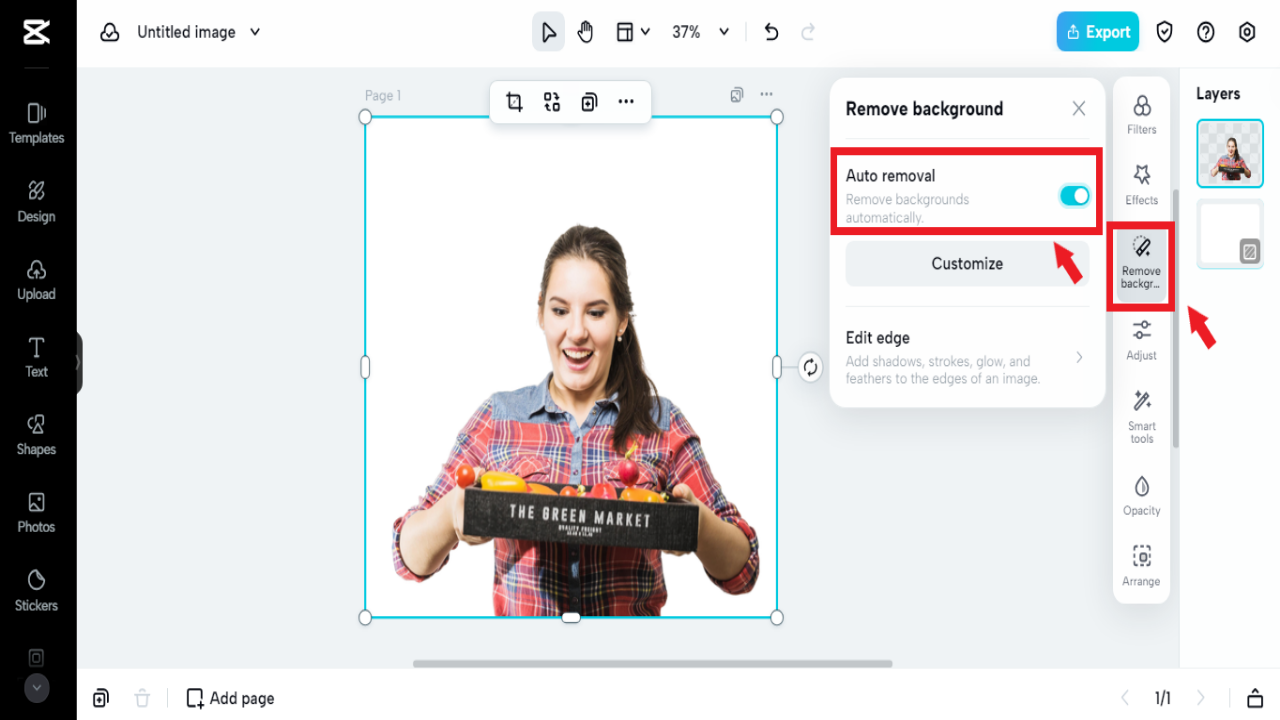Click the Replace image icon

(553, 101)
